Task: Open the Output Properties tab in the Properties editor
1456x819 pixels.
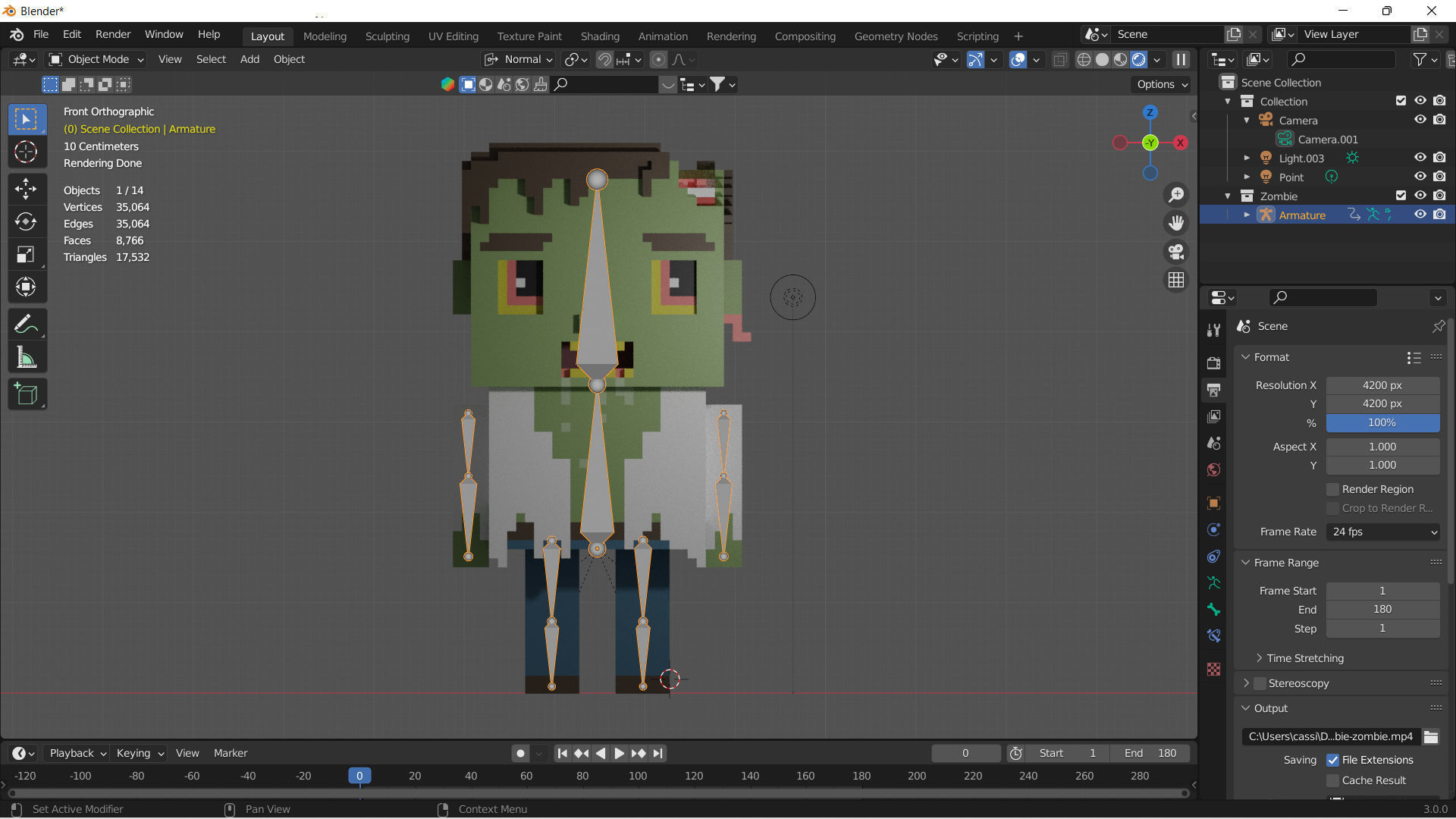Action: coord(1214,389)
